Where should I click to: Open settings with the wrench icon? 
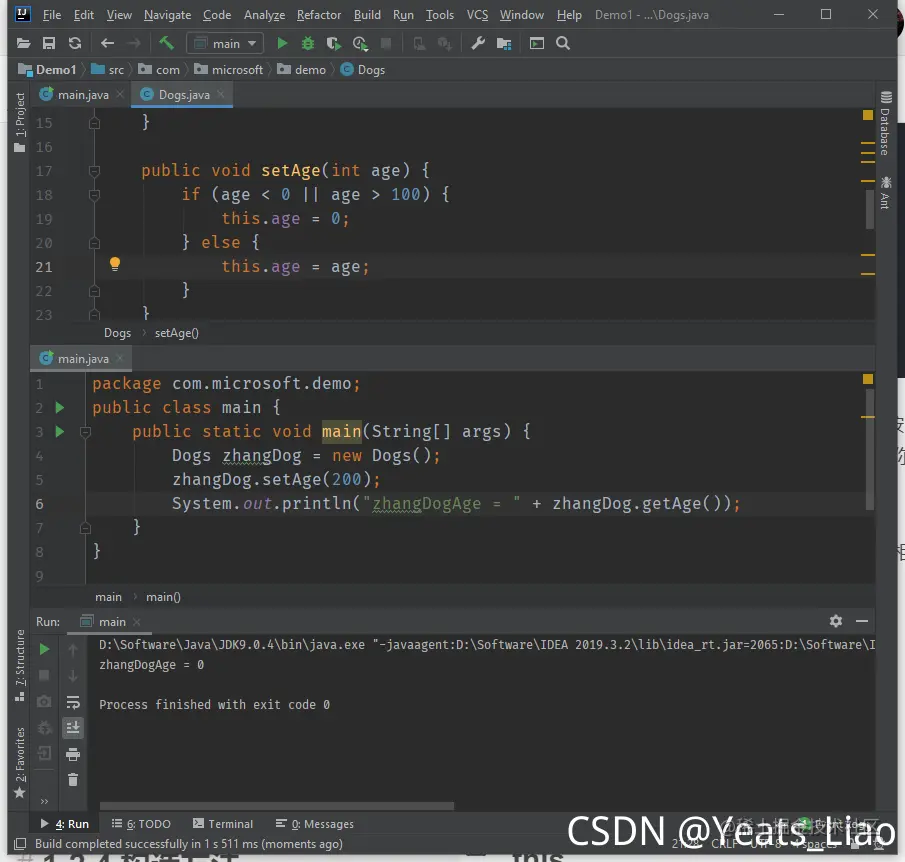click(x=478, y=43)
